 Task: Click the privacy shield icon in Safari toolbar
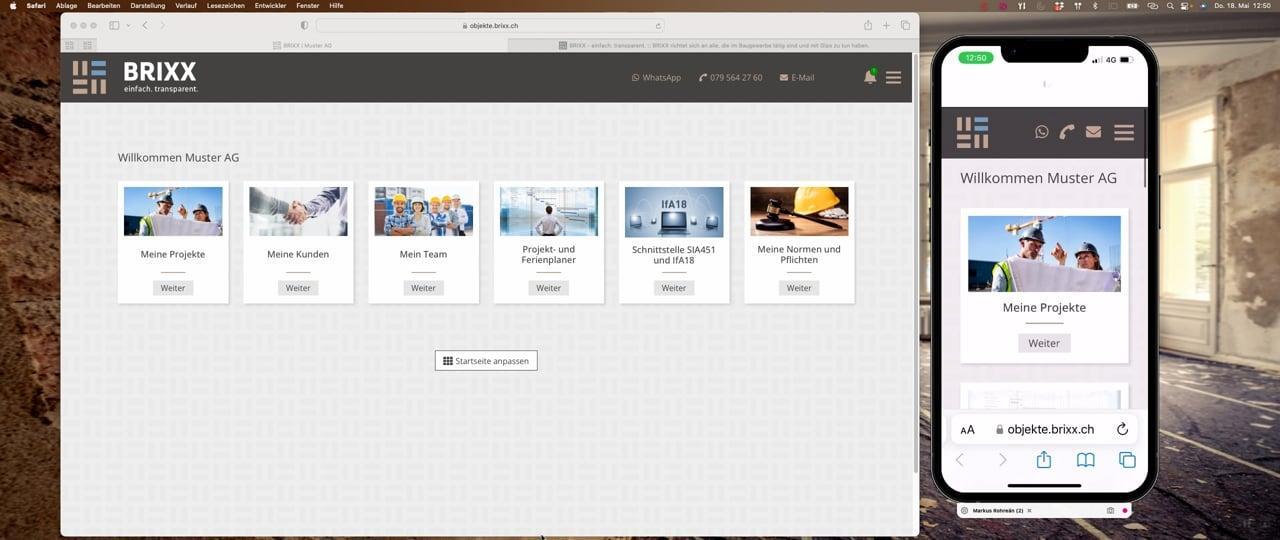tap(304, 25)
